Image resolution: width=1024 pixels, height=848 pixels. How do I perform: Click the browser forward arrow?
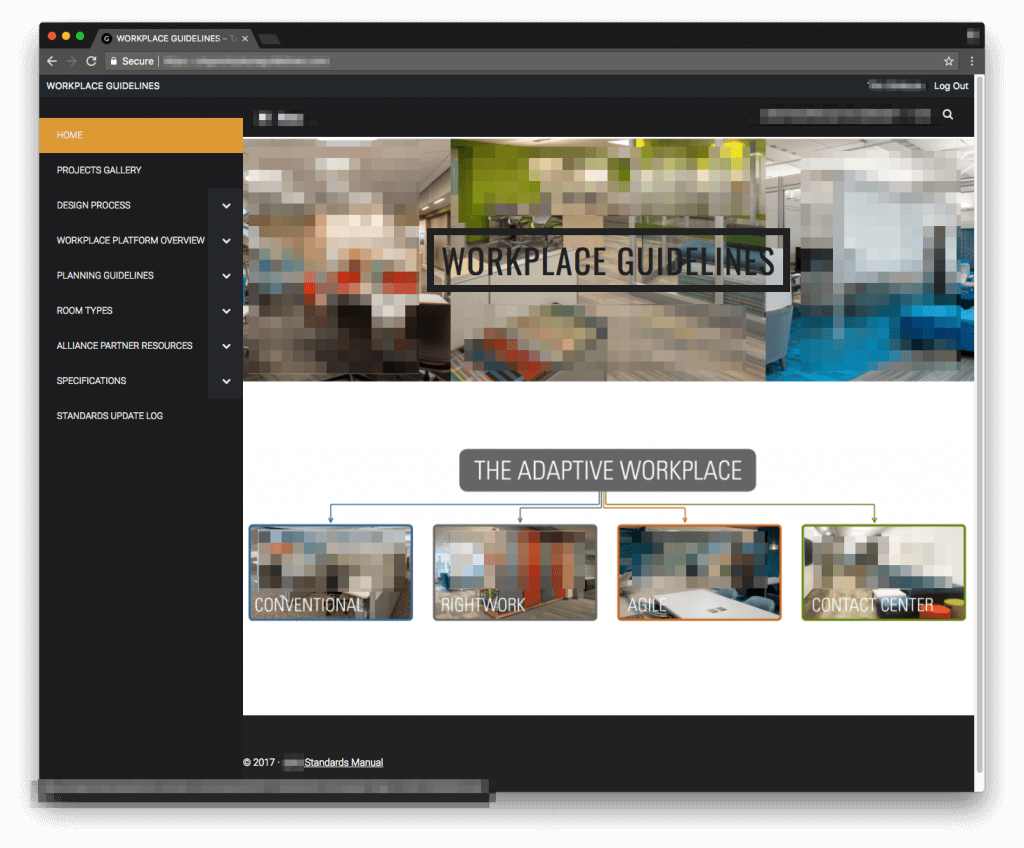pyautogui.click(x=71, y=60)
